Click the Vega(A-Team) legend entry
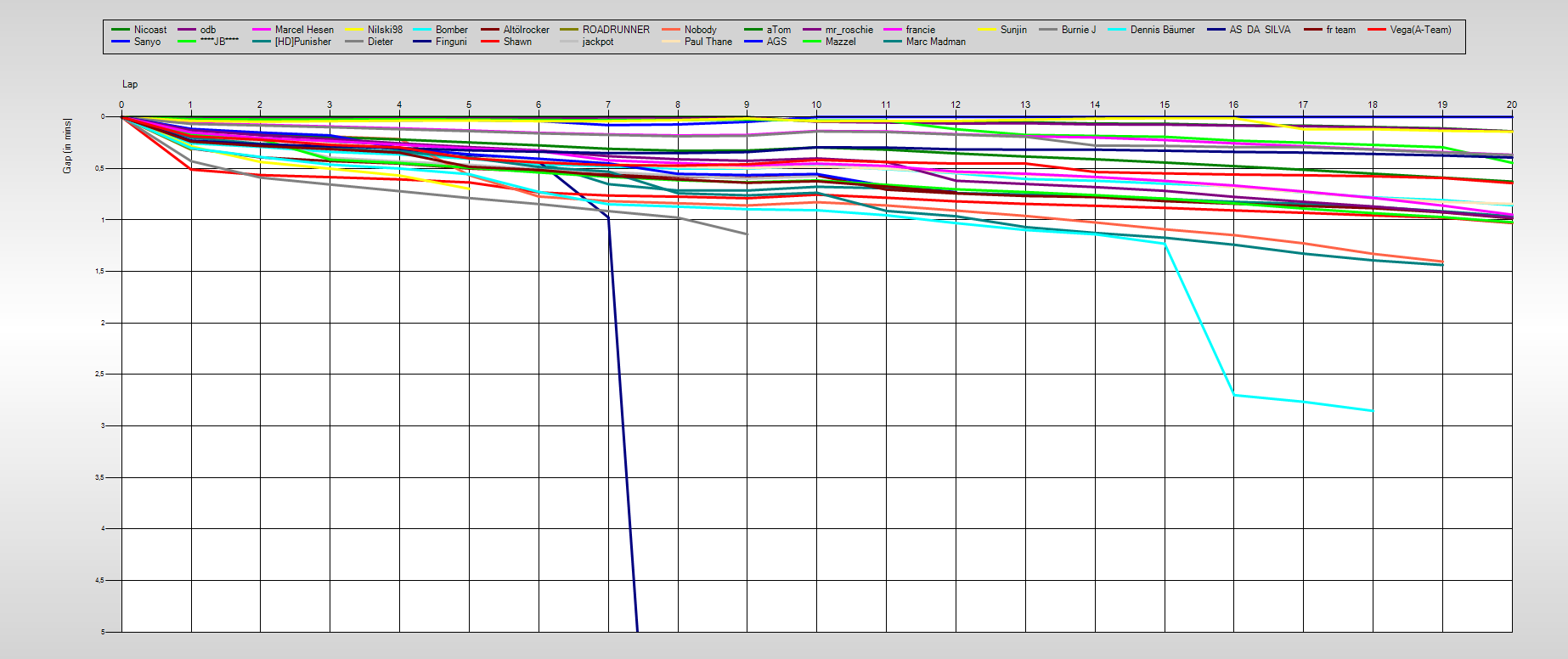Screen dimensions: 1568x659 point(1420,30)
